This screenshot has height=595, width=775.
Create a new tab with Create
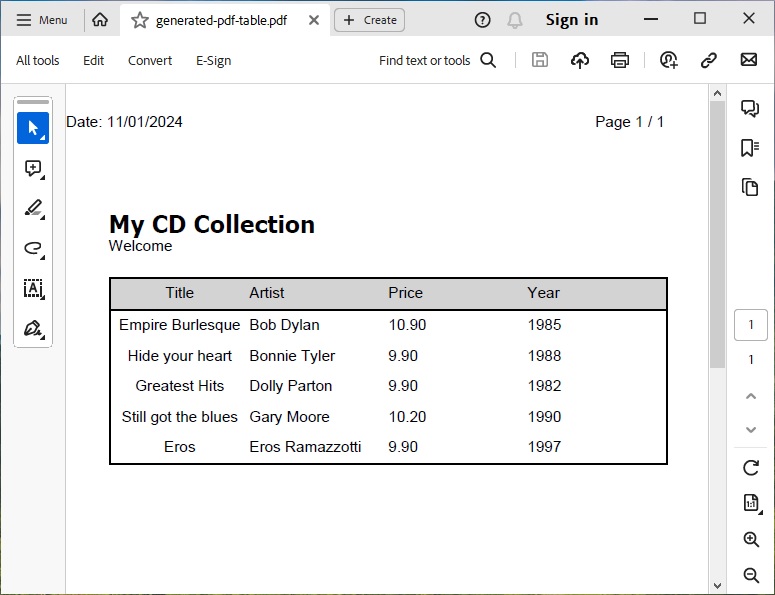[369, 20]
